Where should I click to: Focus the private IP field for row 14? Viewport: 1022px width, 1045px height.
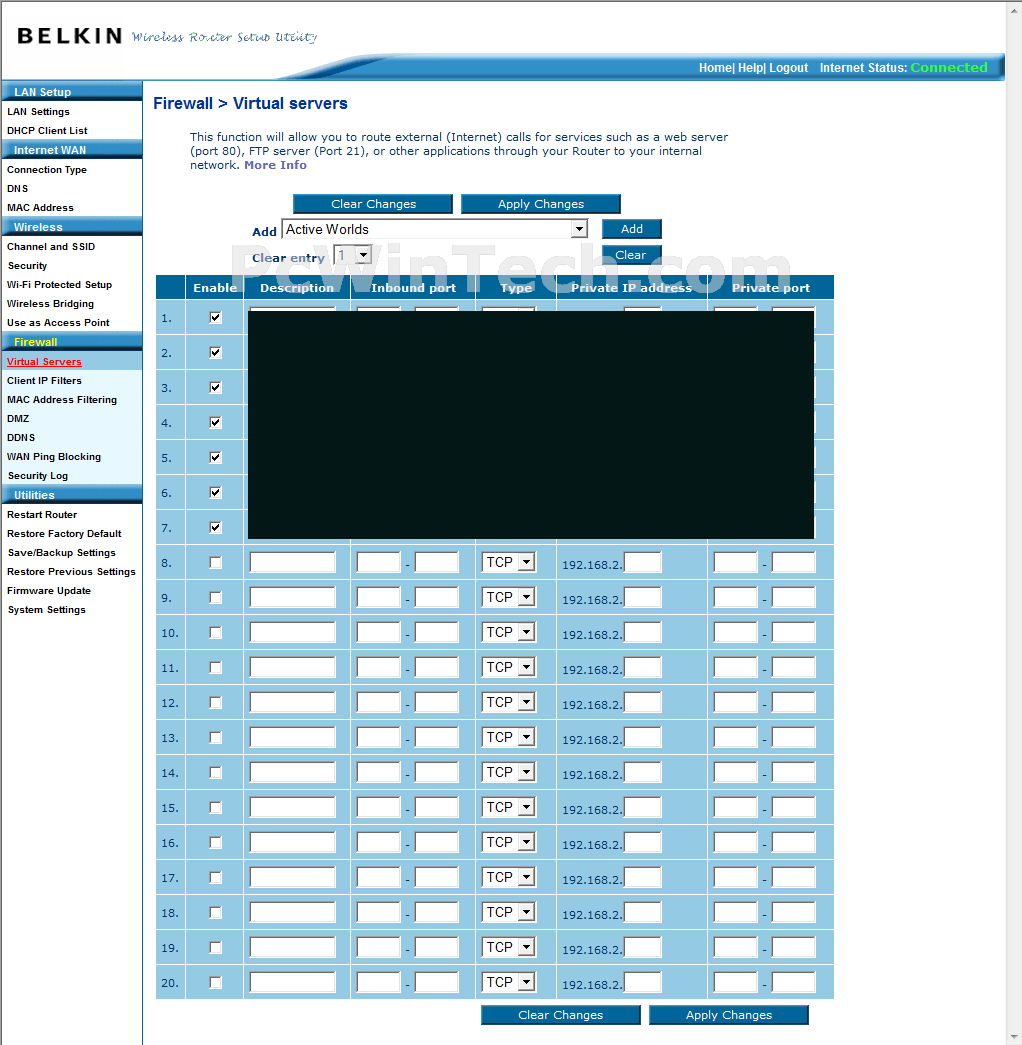pyautogui.click(x=643, y=772)
